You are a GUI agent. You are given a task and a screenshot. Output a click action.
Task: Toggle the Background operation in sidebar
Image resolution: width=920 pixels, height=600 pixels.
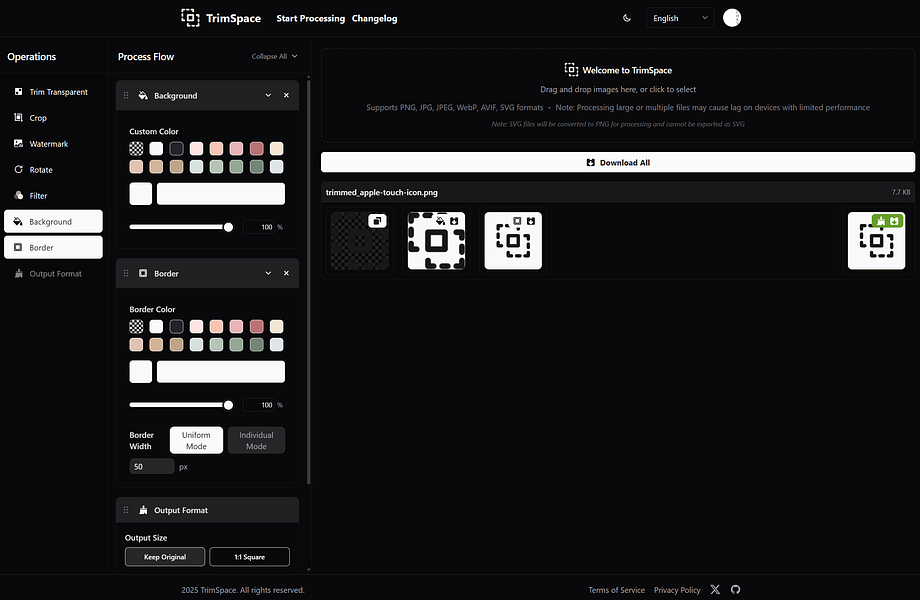[x=53, y=221]
